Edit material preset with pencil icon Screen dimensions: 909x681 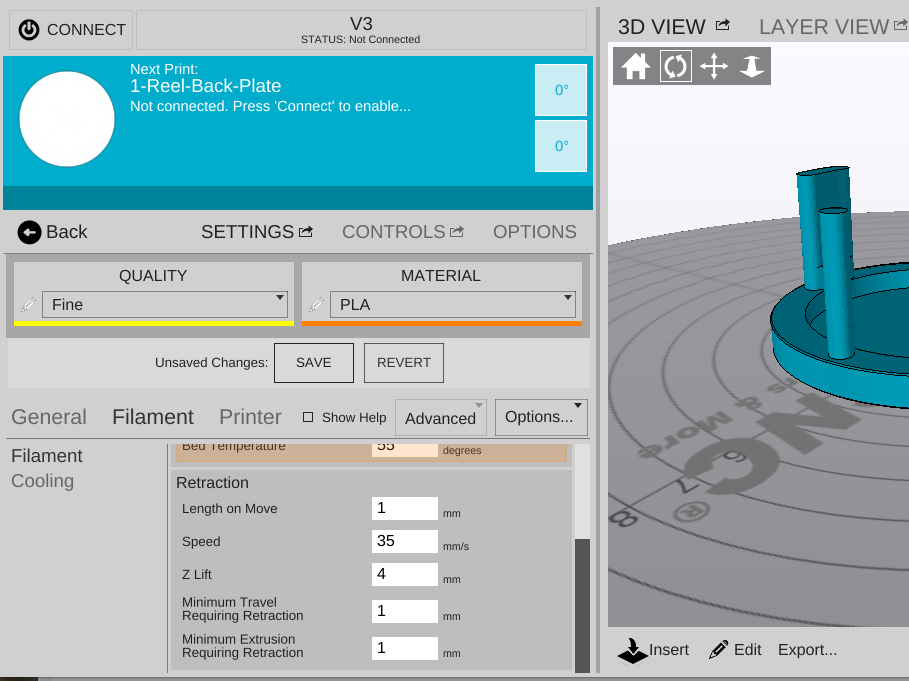[x=317, y=304]
